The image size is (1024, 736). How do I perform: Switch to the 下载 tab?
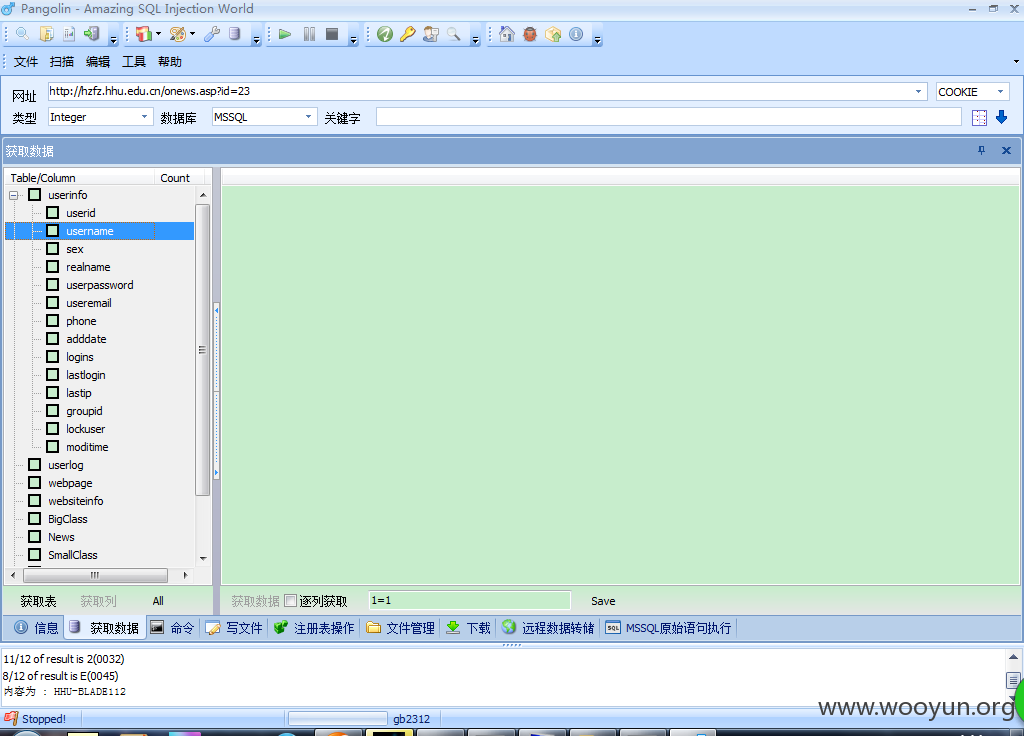click(468, 628)
